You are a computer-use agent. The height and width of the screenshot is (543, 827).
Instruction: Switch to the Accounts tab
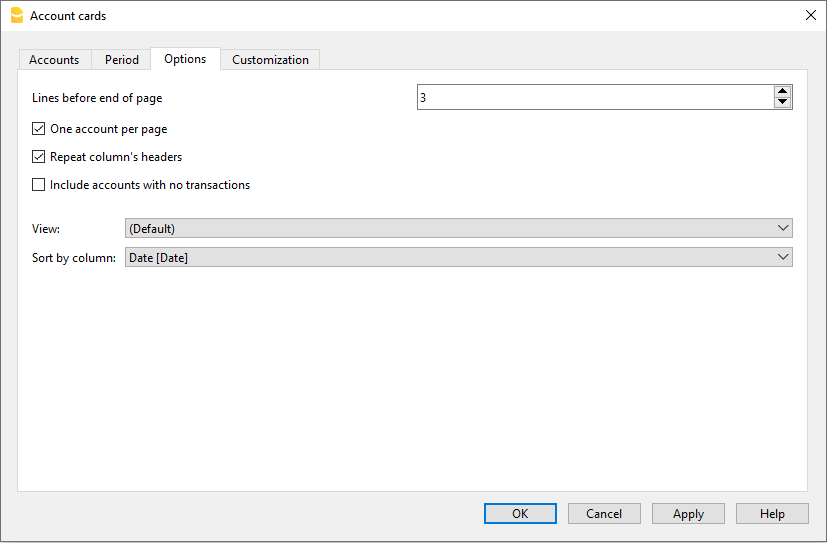coord(54,60)
